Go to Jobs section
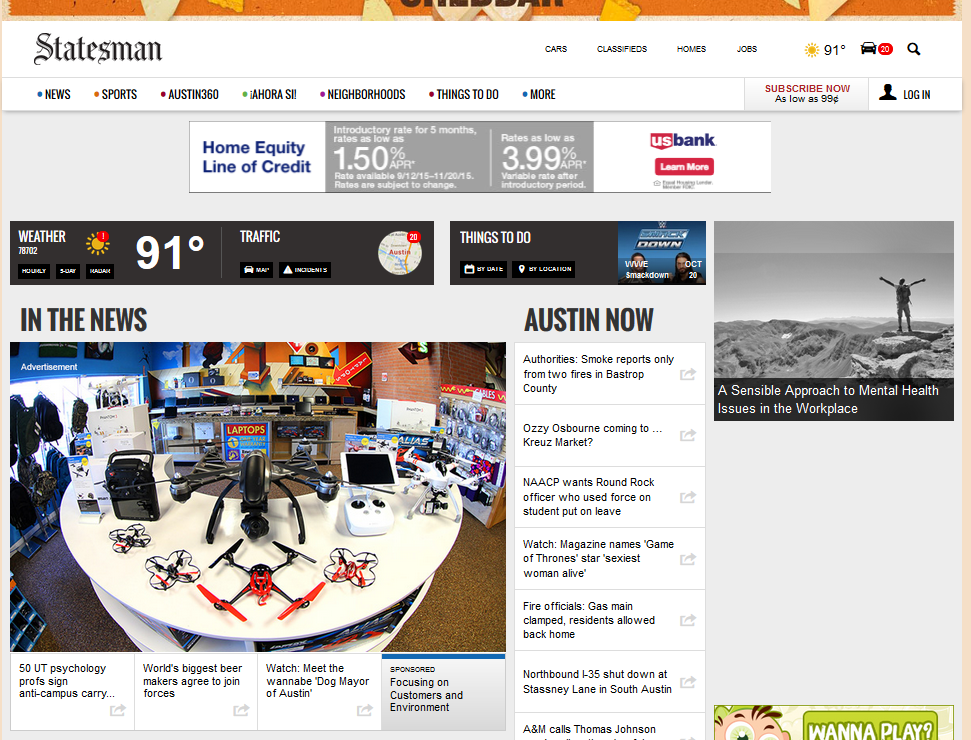Image resolution: width=971 pixels, height=740 pixels. coord(747,49)
